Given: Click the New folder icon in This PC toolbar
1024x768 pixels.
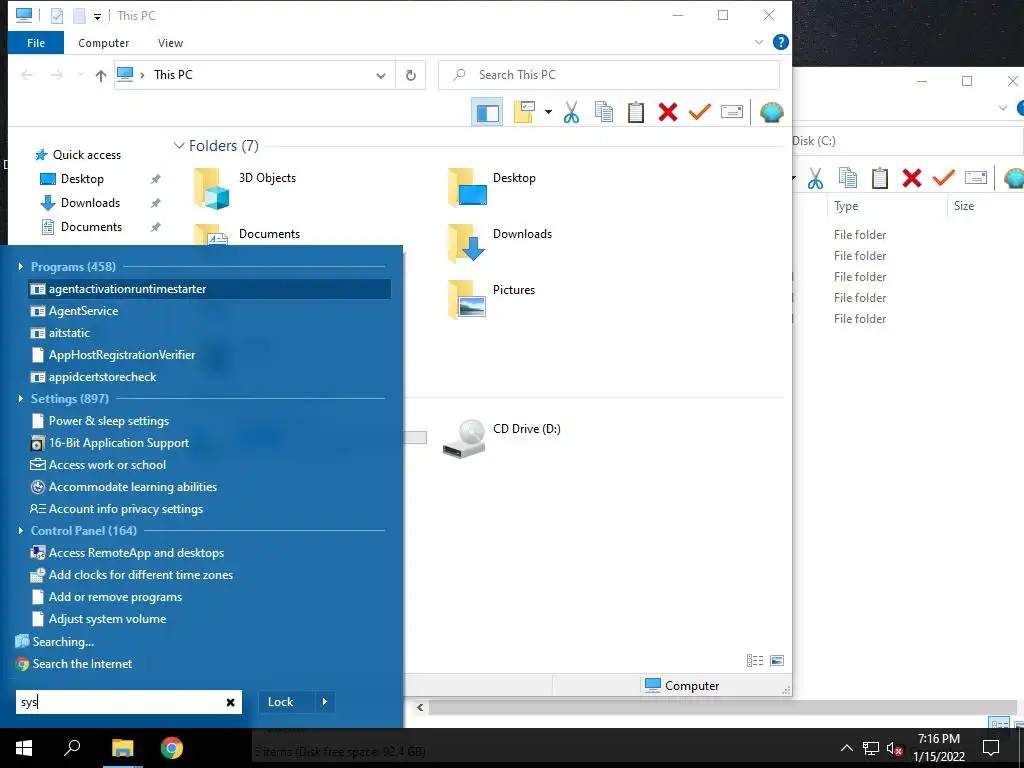Looking at the screenshot, I should pyautogui.click(x=524, y=112).
